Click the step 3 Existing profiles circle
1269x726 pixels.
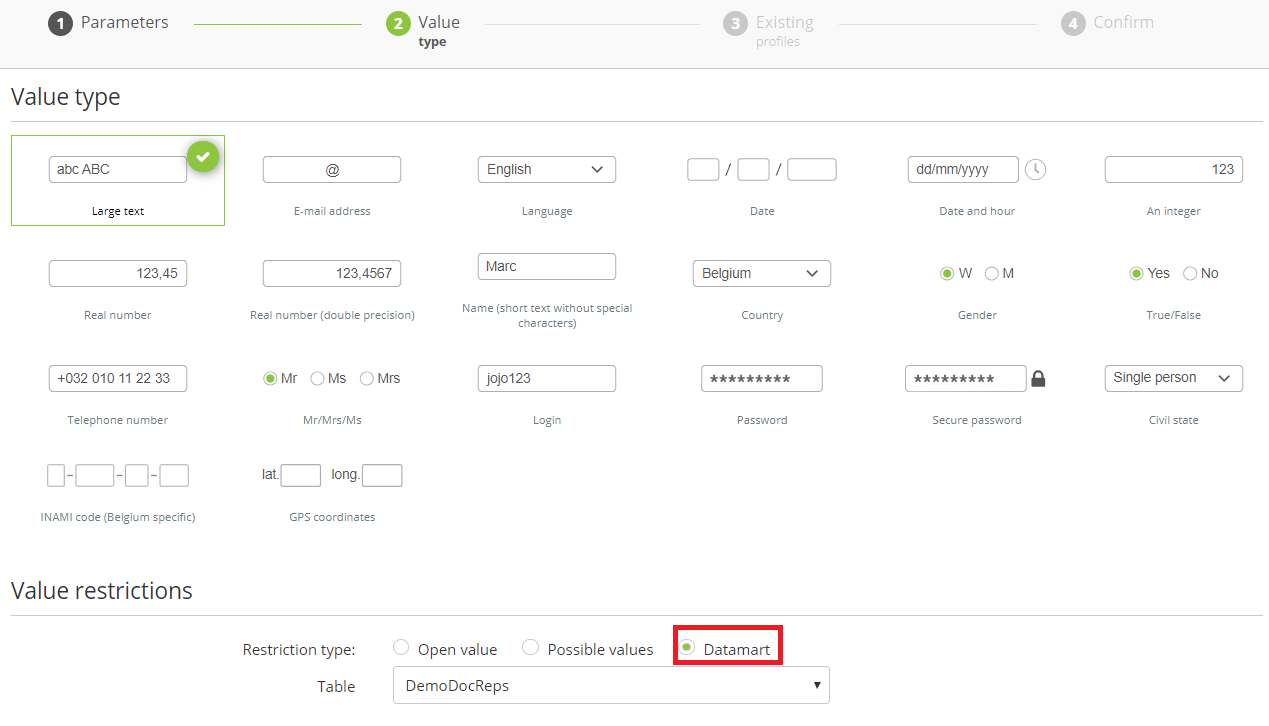click(735, 23)
